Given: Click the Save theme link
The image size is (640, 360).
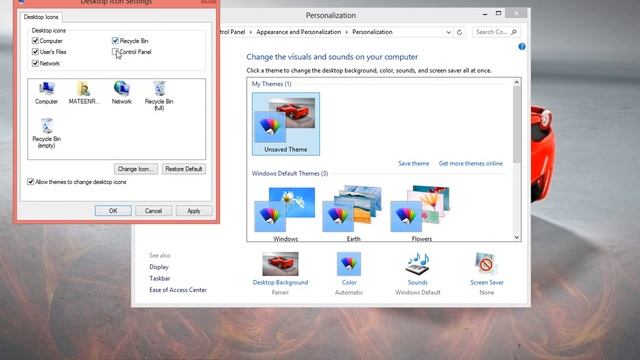Looking at the screenshot, I should pos(413,163).
